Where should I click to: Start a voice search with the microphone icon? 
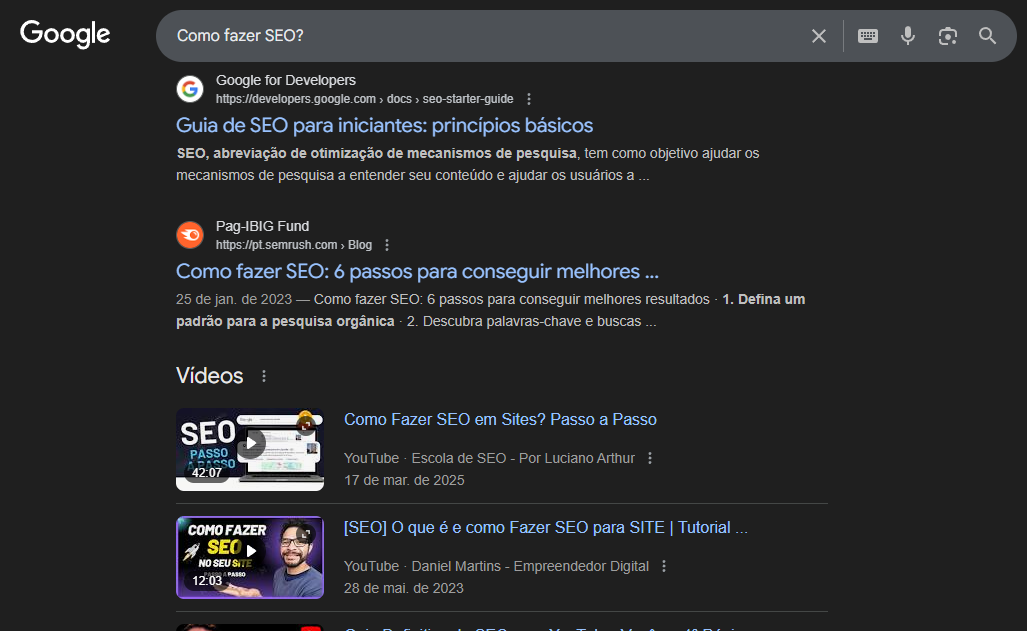(x=907, y=35)
